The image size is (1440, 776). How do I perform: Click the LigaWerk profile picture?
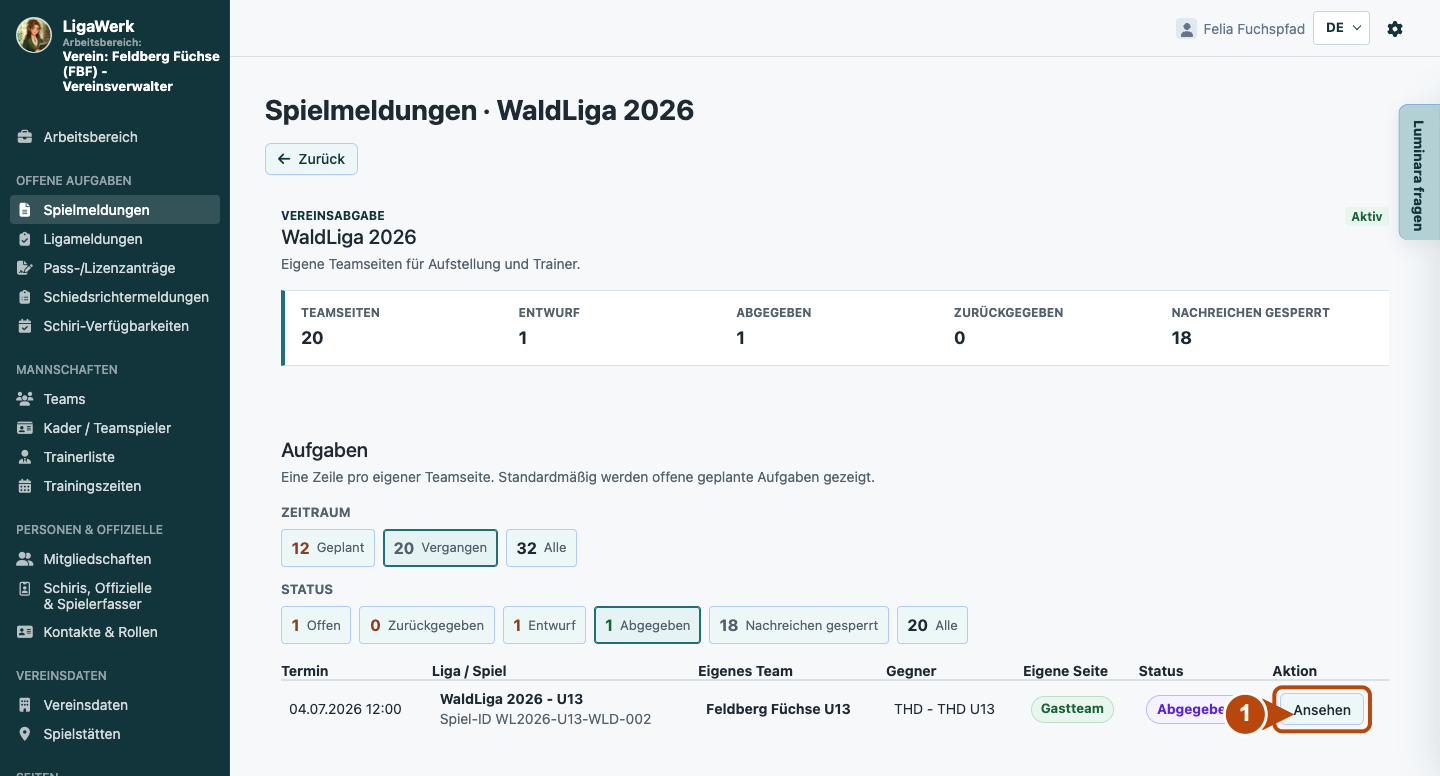pos(34,35)
